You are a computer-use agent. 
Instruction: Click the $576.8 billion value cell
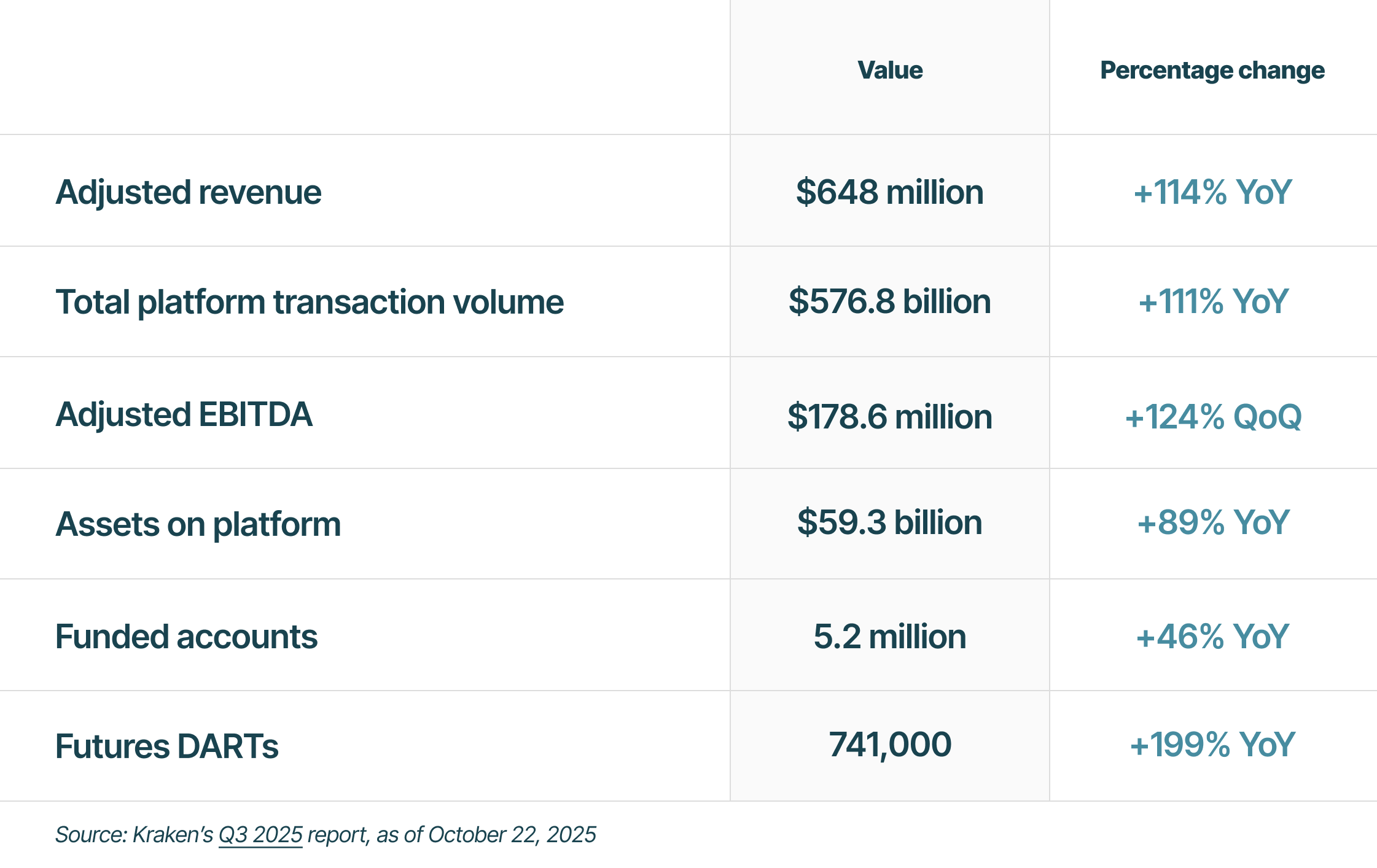[x=890, y=301]
